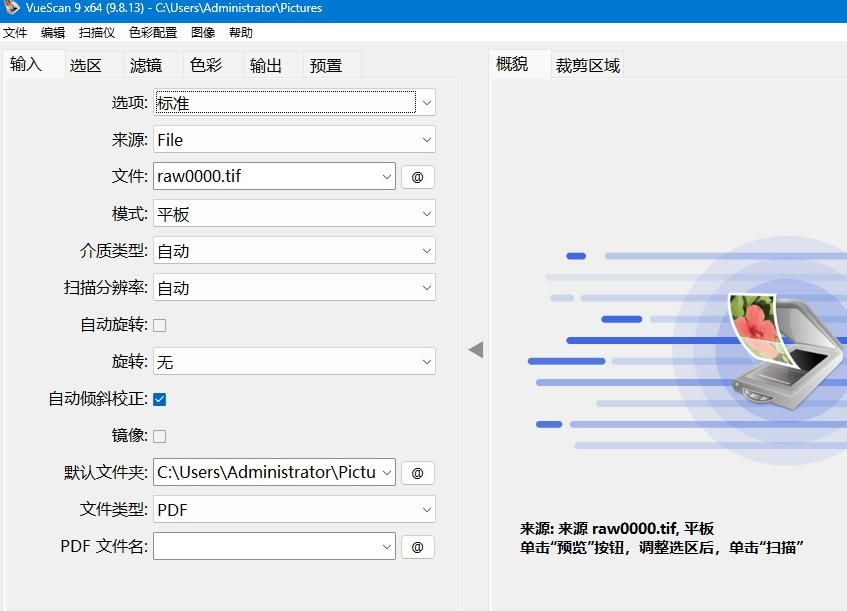
Task: Open the 扫描分辨率 dropdown
Action: click(294, 287)
